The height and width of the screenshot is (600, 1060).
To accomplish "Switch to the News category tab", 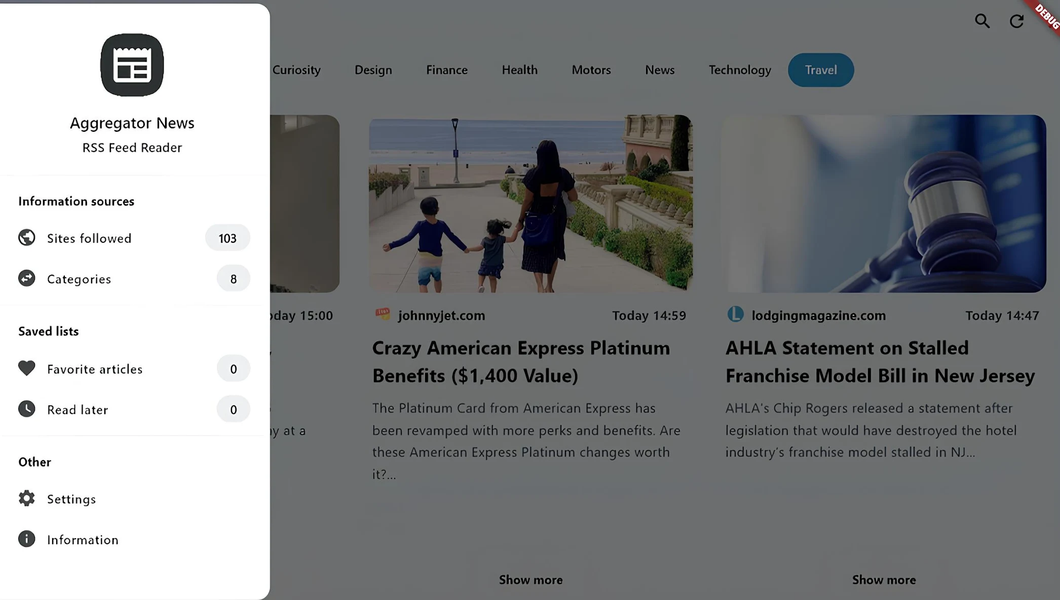I will coord(660,70).
